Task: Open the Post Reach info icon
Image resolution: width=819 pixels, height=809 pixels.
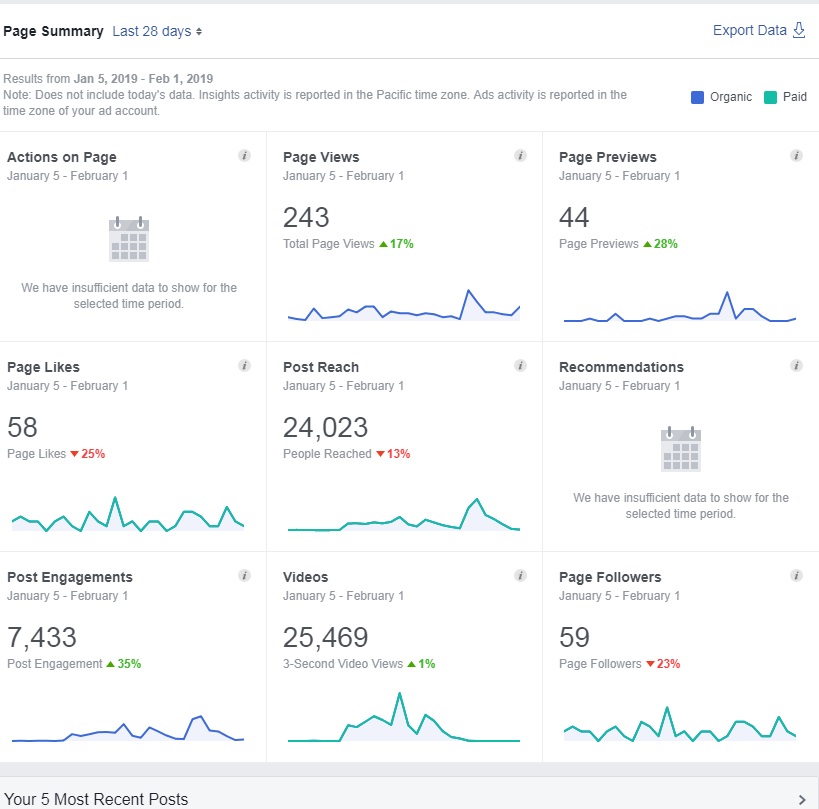Action: [520, 366]
